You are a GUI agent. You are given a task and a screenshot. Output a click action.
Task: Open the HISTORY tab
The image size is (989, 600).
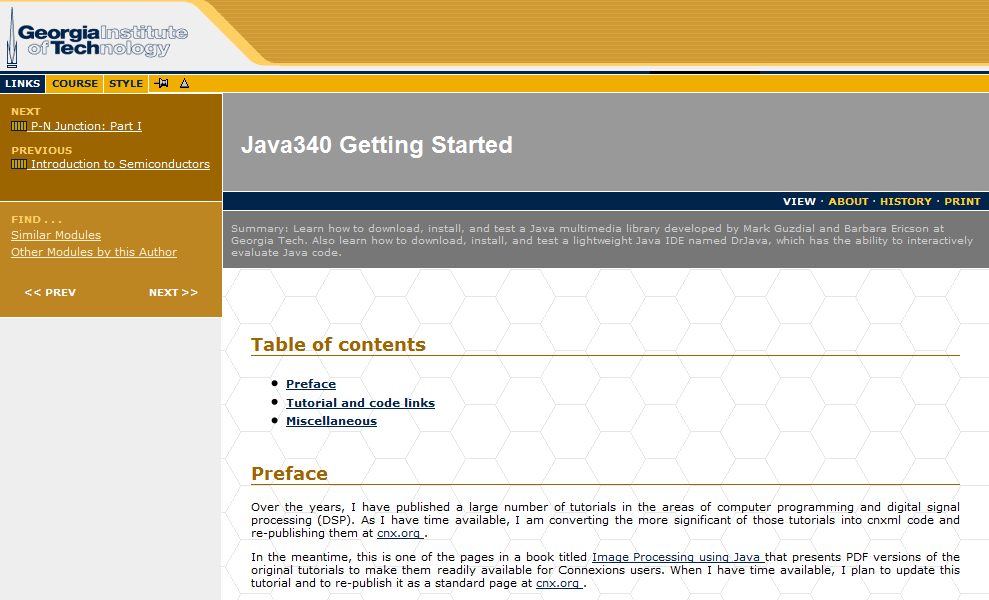(906, 201)
